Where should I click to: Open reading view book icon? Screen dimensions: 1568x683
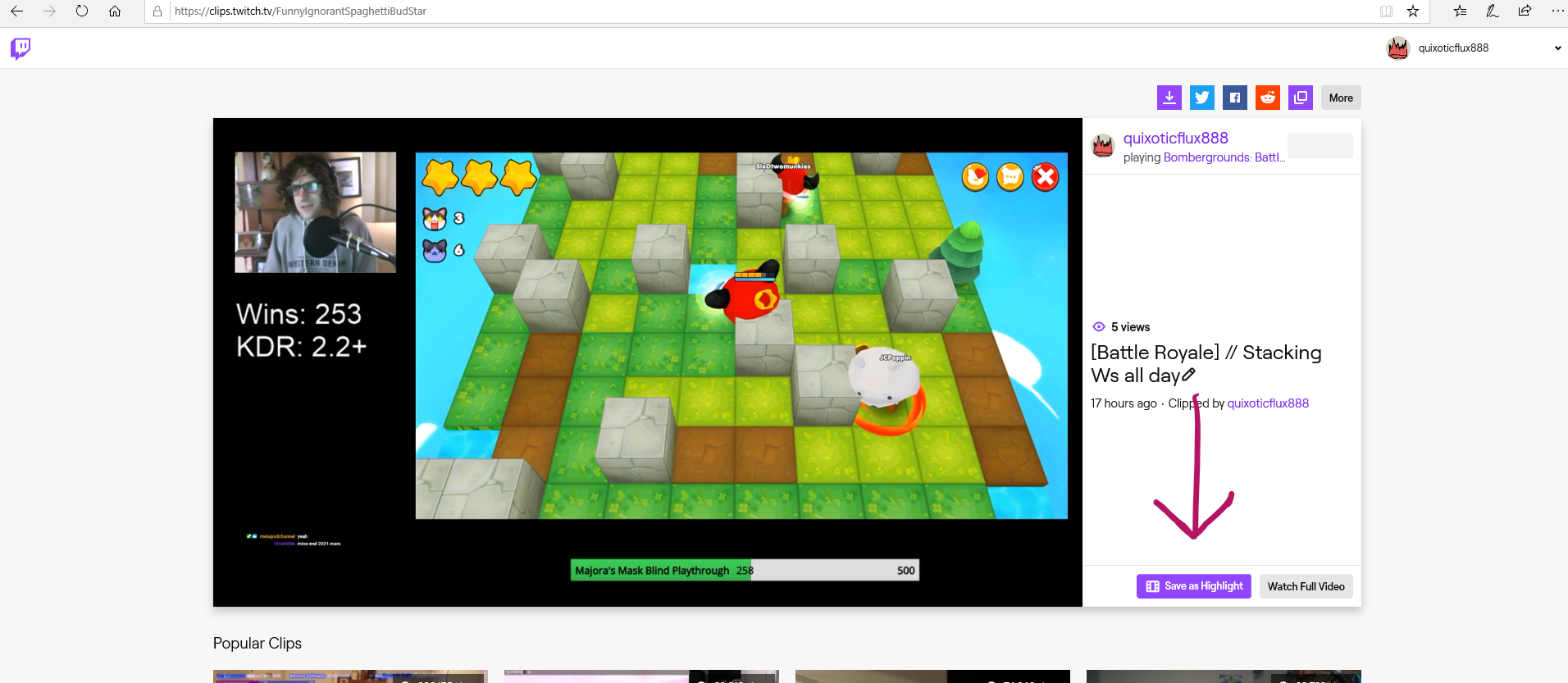[x=1386, y=11]
